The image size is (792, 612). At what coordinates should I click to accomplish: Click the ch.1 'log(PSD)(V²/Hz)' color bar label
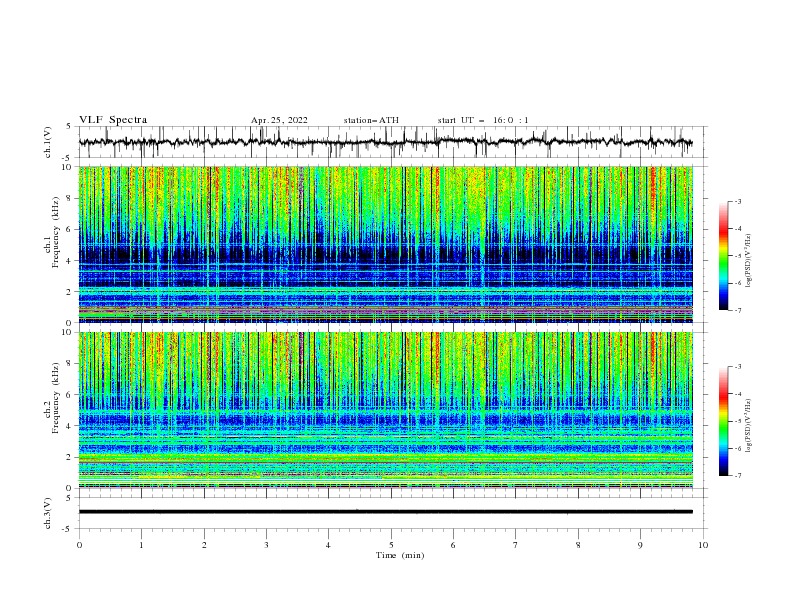pyautogui.click(x=749, y=261)
